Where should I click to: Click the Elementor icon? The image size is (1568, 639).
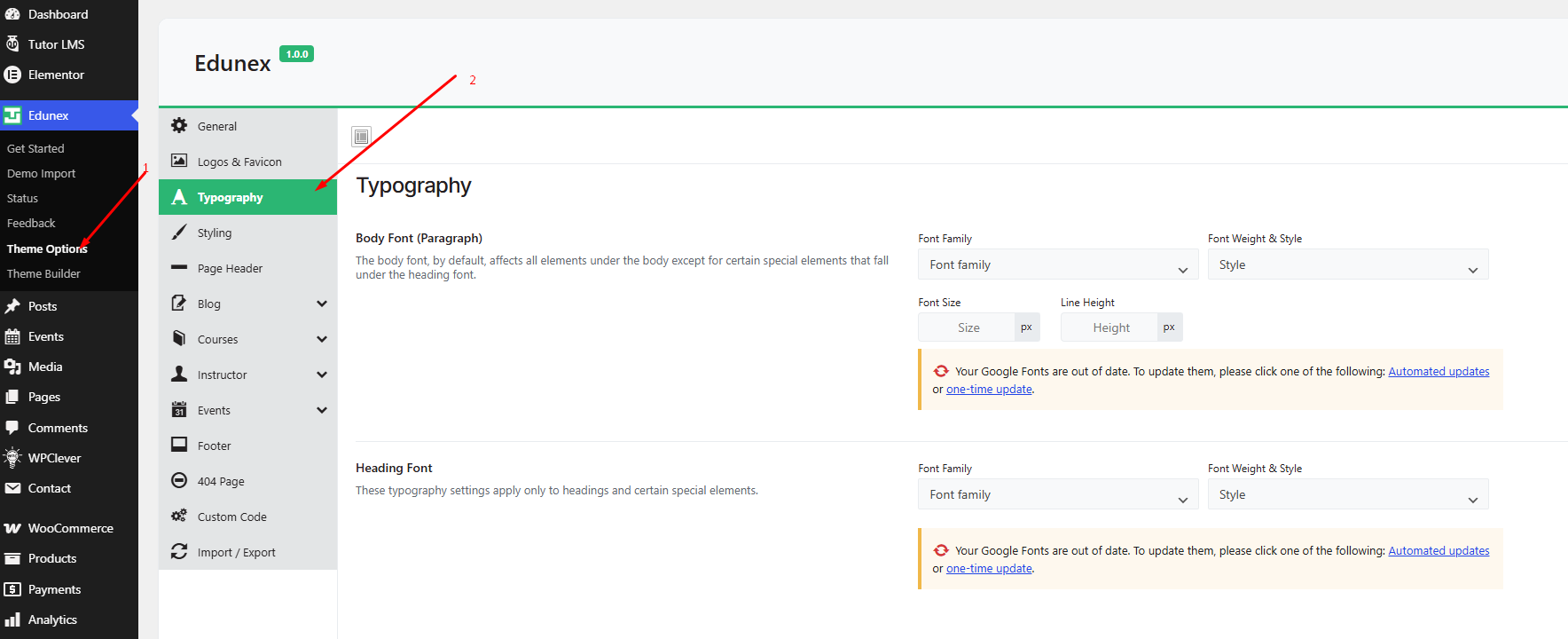(12, 75)
